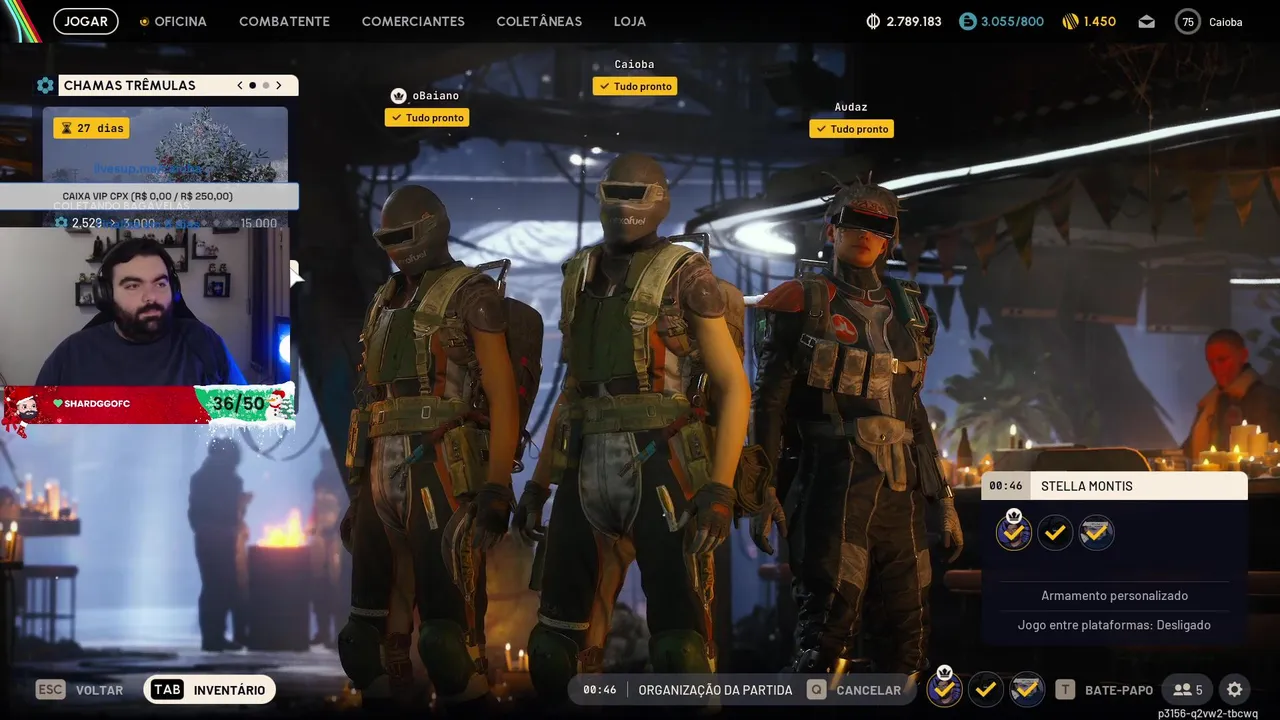Select the Caioba squad member name

point(634,64)
